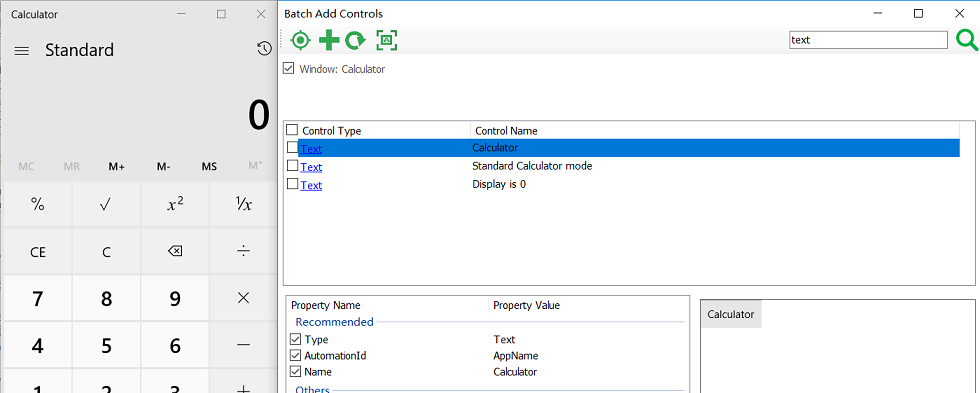980x393 pixels.
Task: Toggle the select-all checkbox beside Control Type
Action: click(292, 130)
